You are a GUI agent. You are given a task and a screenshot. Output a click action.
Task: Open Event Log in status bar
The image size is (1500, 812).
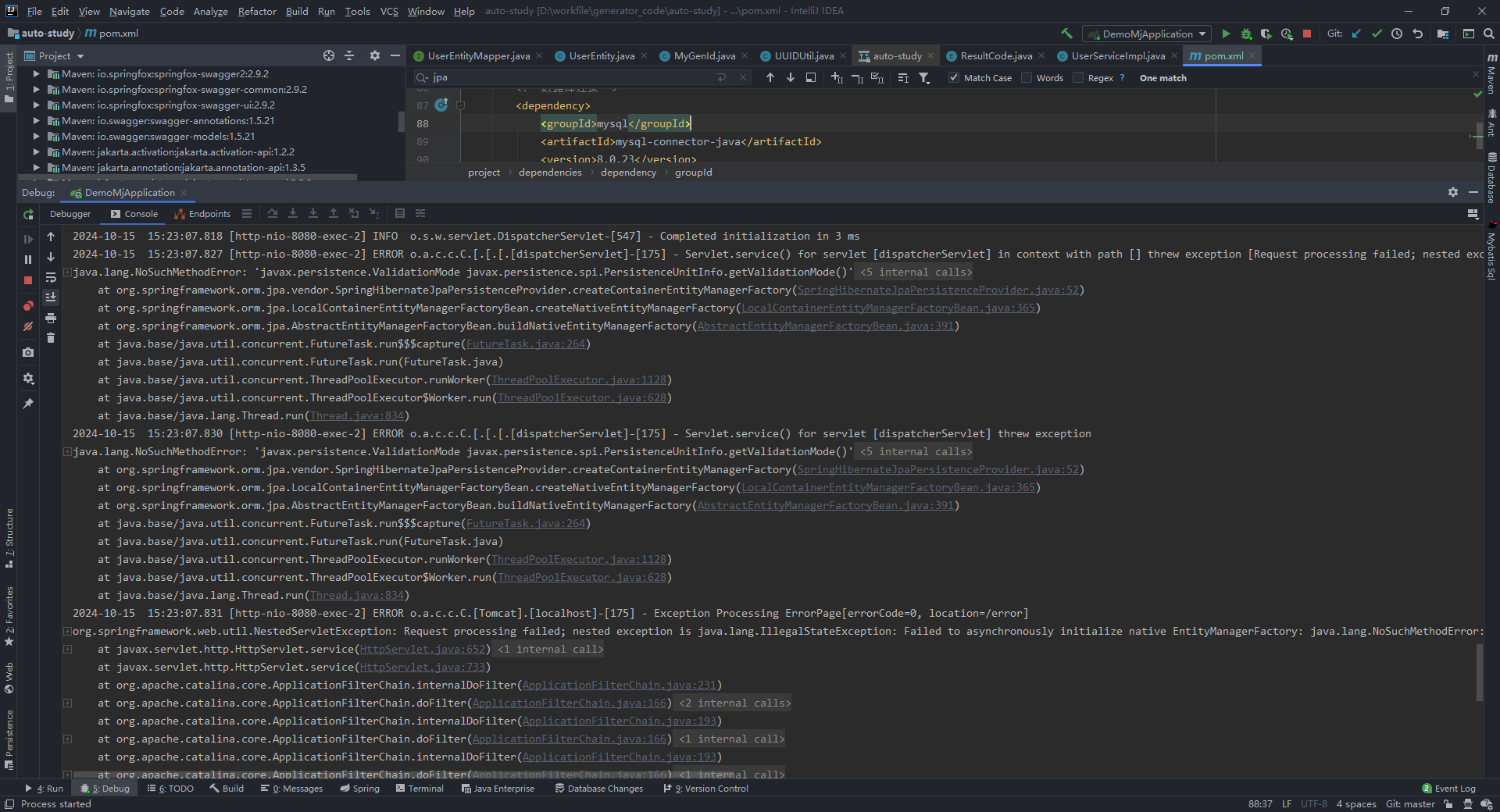(1448, 789)
